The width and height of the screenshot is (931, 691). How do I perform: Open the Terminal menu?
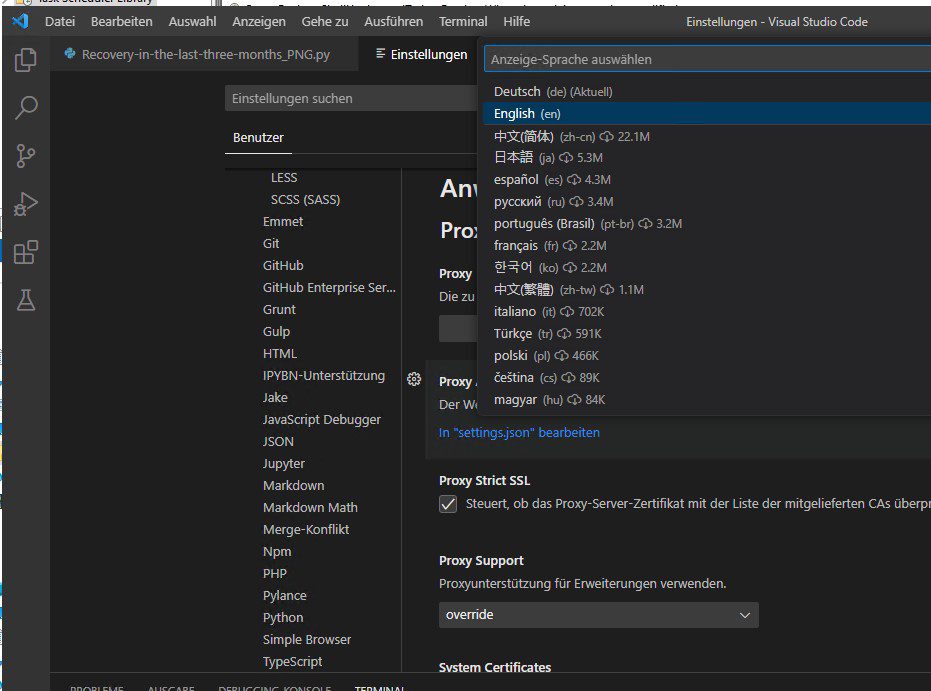(x=463, y=21)
